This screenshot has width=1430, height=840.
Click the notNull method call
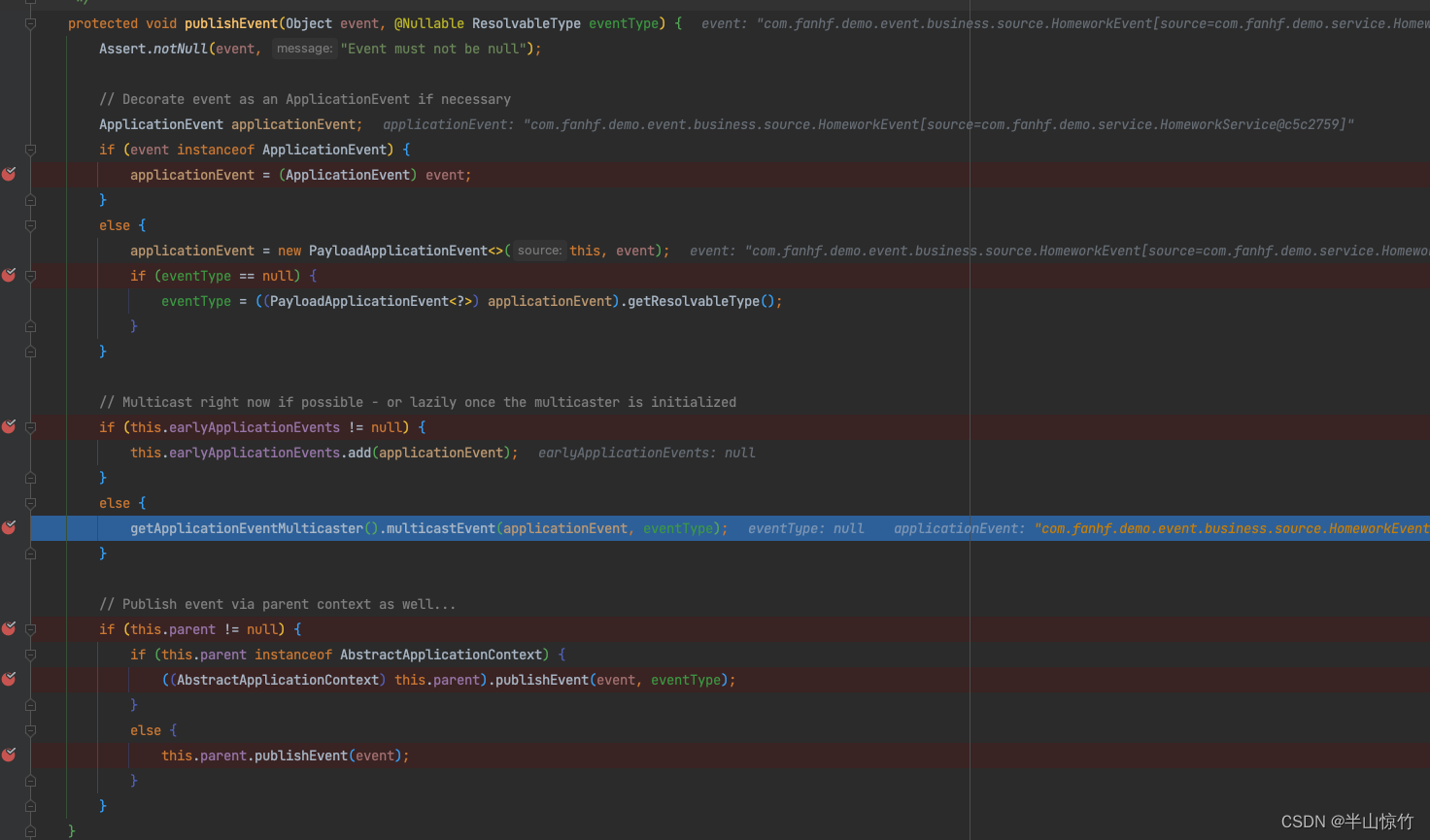point(181,49)
